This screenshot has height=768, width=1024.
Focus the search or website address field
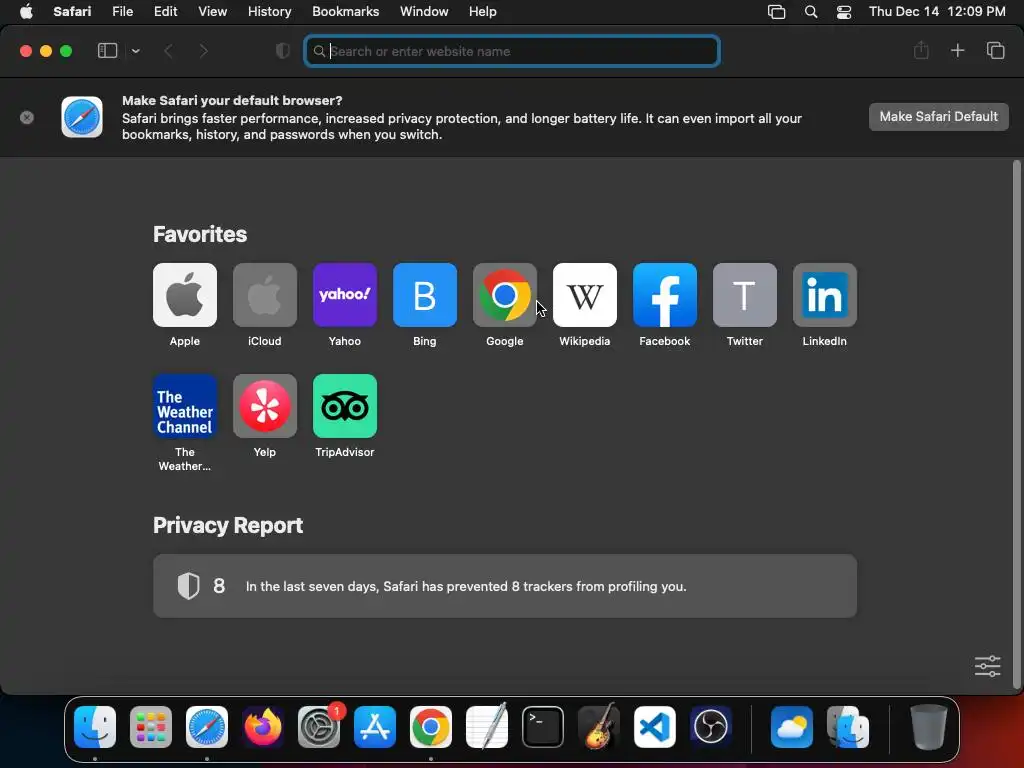(512, 51)
